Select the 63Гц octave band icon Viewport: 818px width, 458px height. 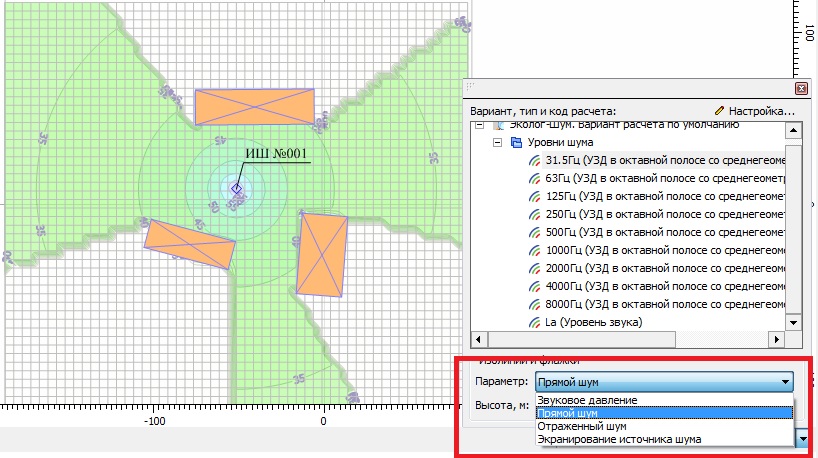pos(536,179)
